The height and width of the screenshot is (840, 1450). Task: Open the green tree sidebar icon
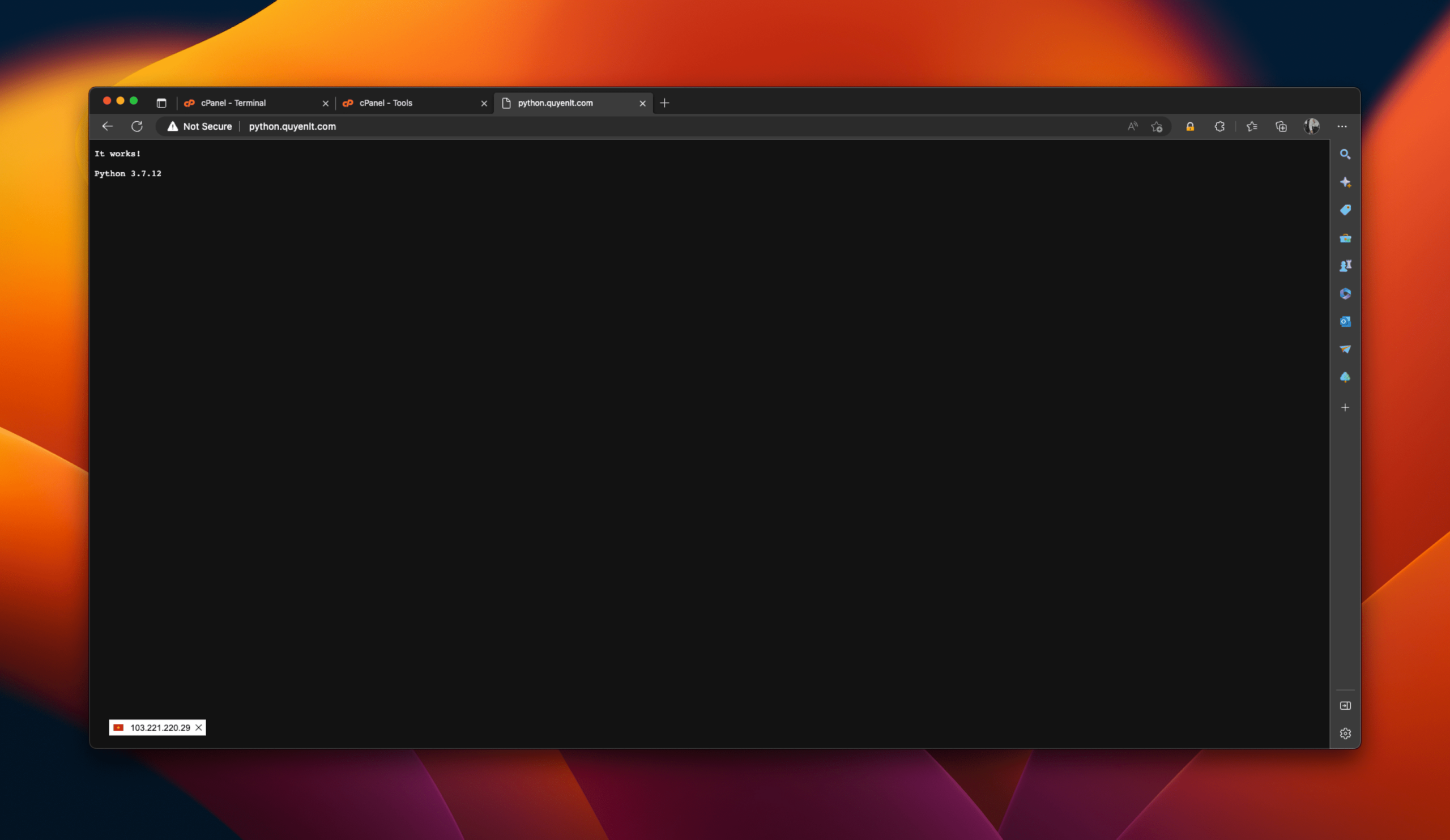pos(1345,377)
